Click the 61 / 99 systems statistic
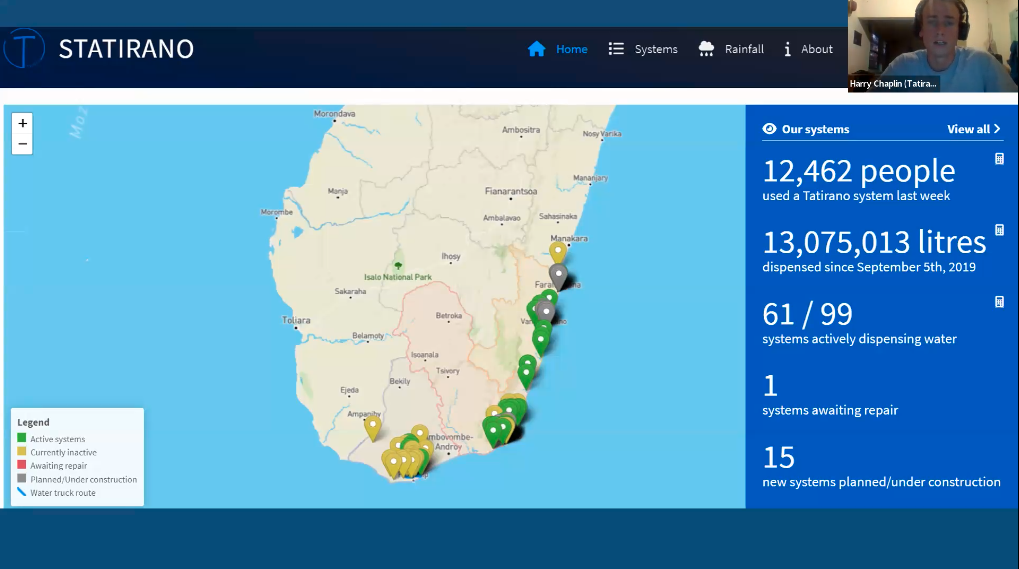1019x569 pixels. point(807,314)
